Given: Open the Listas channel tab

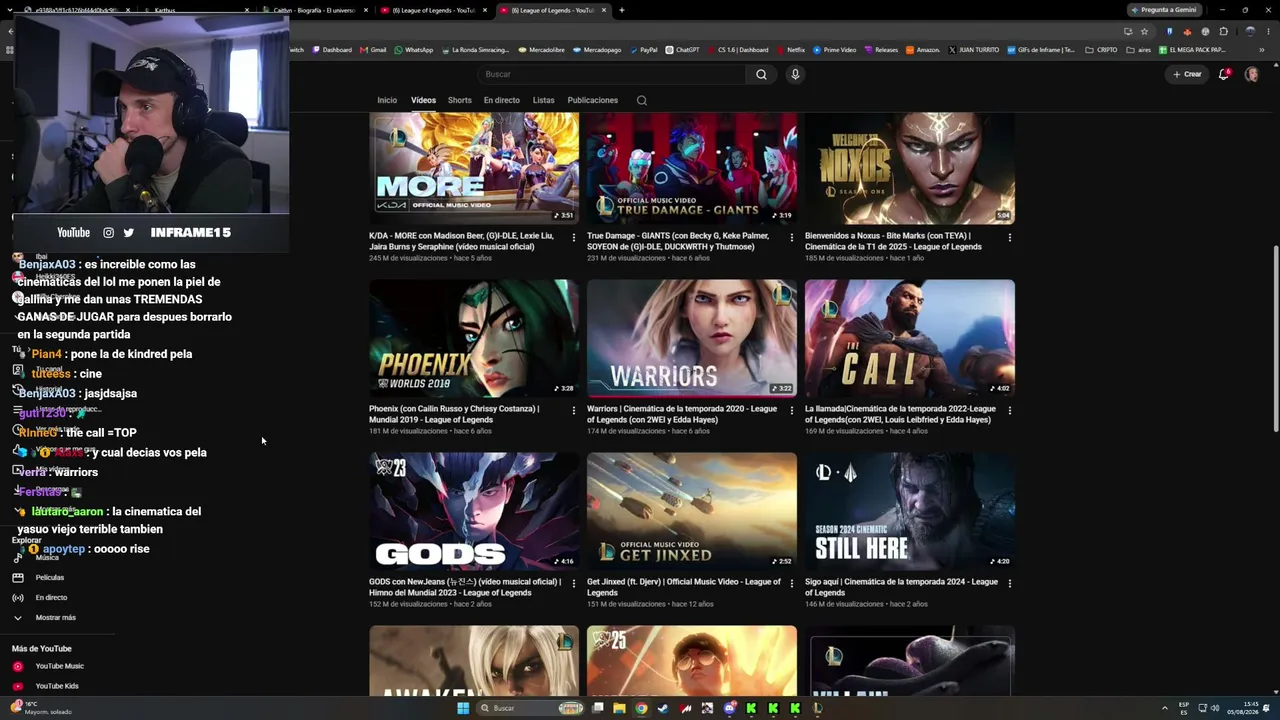Looking at the screenshot, I should tap(543, 100).
